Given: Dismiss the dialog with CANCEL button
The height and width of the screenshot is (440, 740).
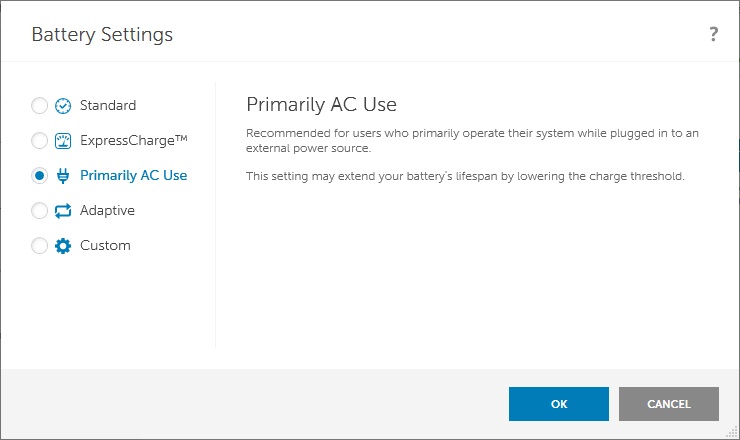Looking at the screenshot, I should click(669, 404).
